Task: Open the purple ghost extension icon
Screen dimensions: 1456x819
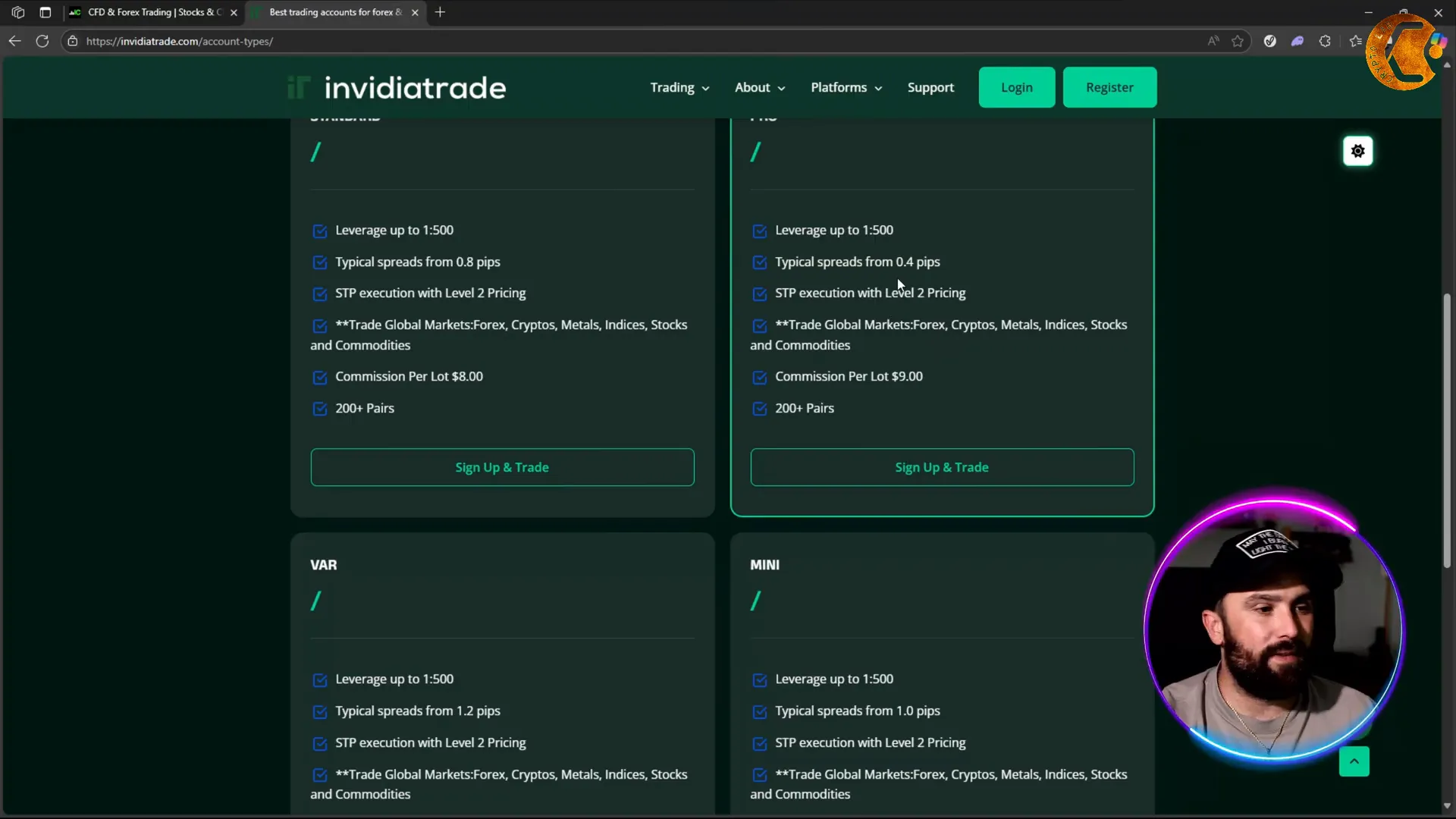Action: [1298, 41]
